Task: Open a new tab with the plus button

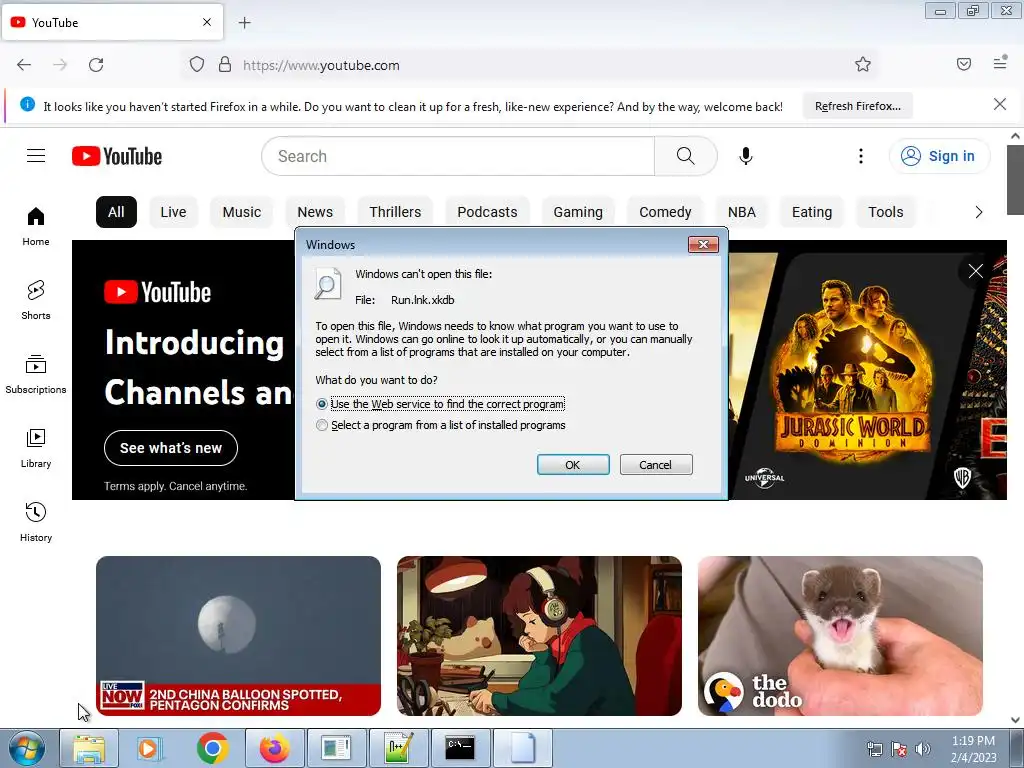Action: tap(244, 23)
